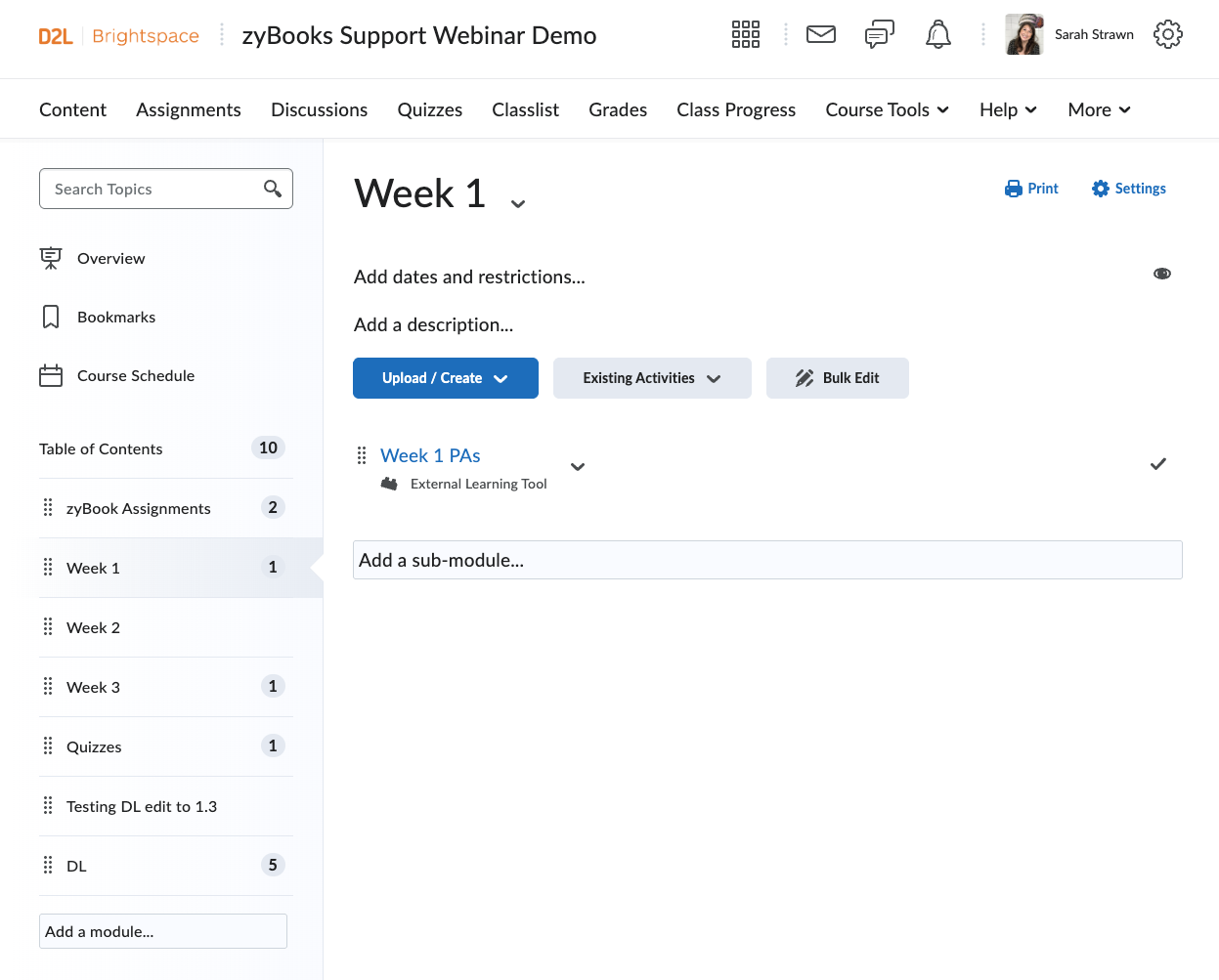Open the Grades navbar tab
Screen dimensions: 1219x980
(x=618, y=109)
